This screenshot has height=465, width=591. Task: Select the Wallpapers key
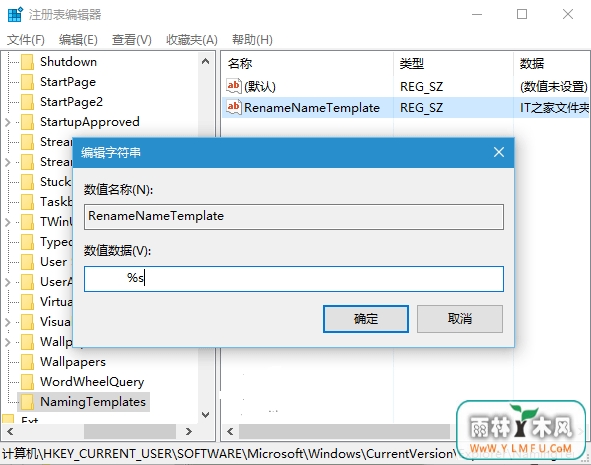click(x=73, y=362)
